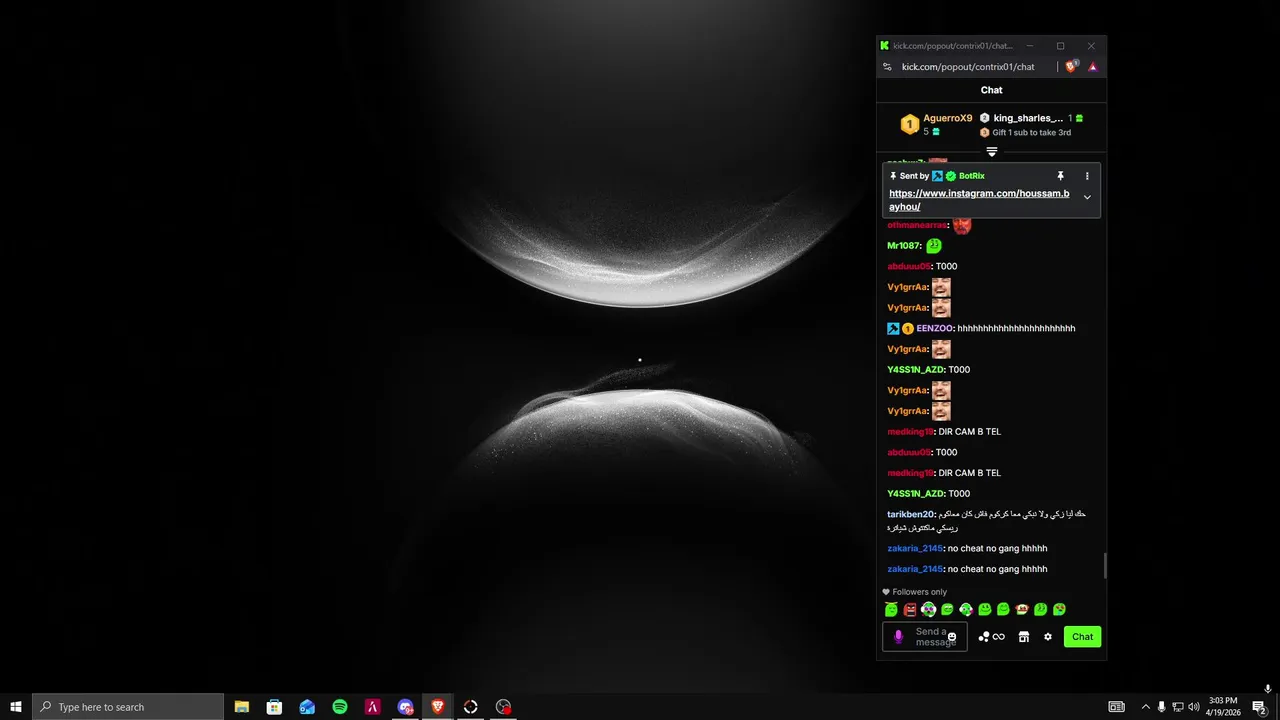
Task: Open chat settings gear icon
Action: tap(1048, 637)
